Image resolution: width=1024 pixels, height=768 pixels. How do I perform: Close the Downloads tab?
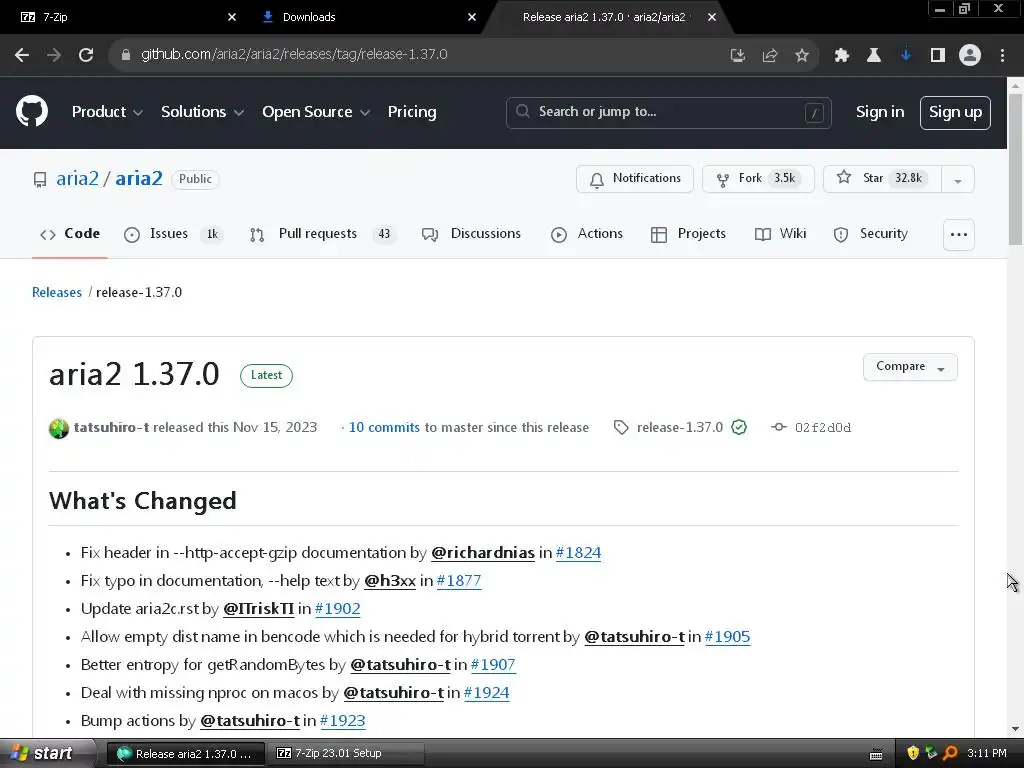click(472, 17)
